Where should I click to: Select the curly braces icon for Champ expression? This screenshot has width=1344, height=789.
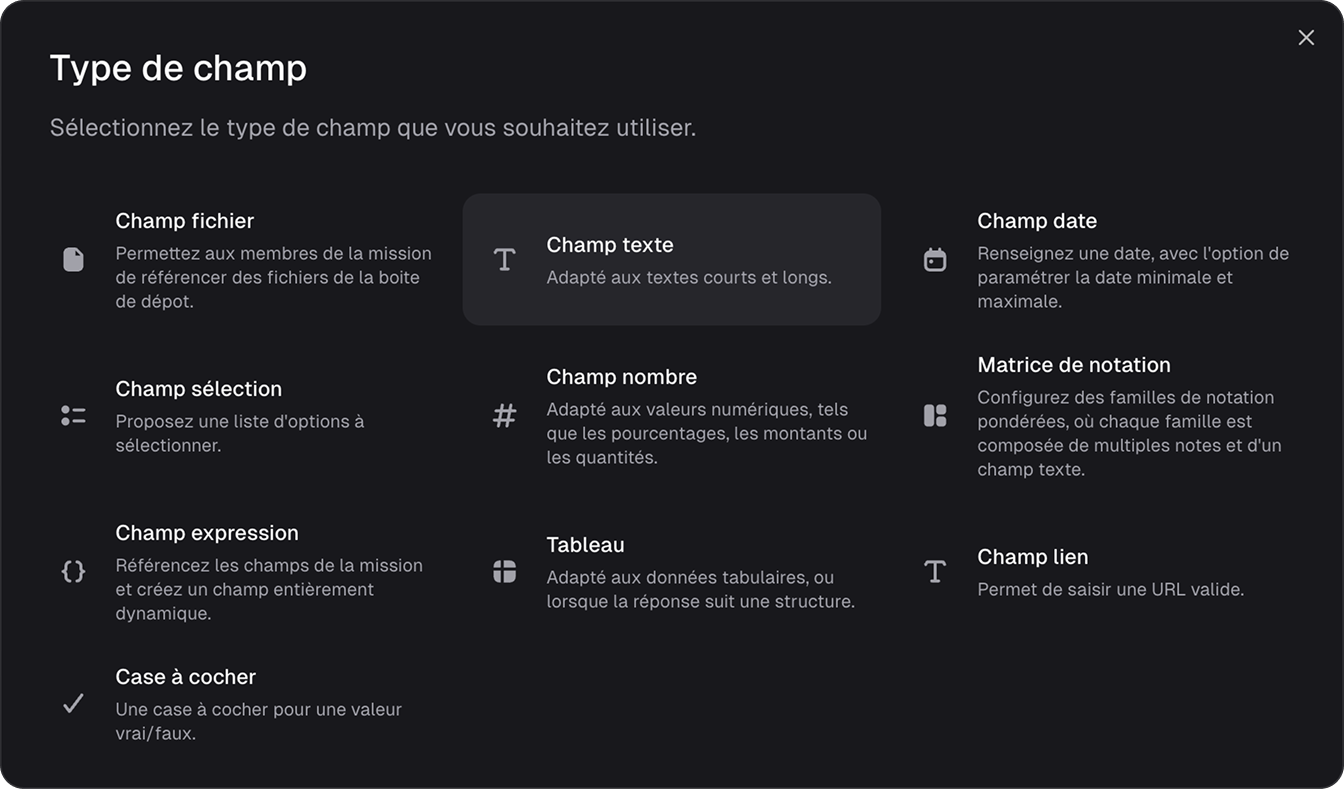pyautogui.click(x=73, y=571)
